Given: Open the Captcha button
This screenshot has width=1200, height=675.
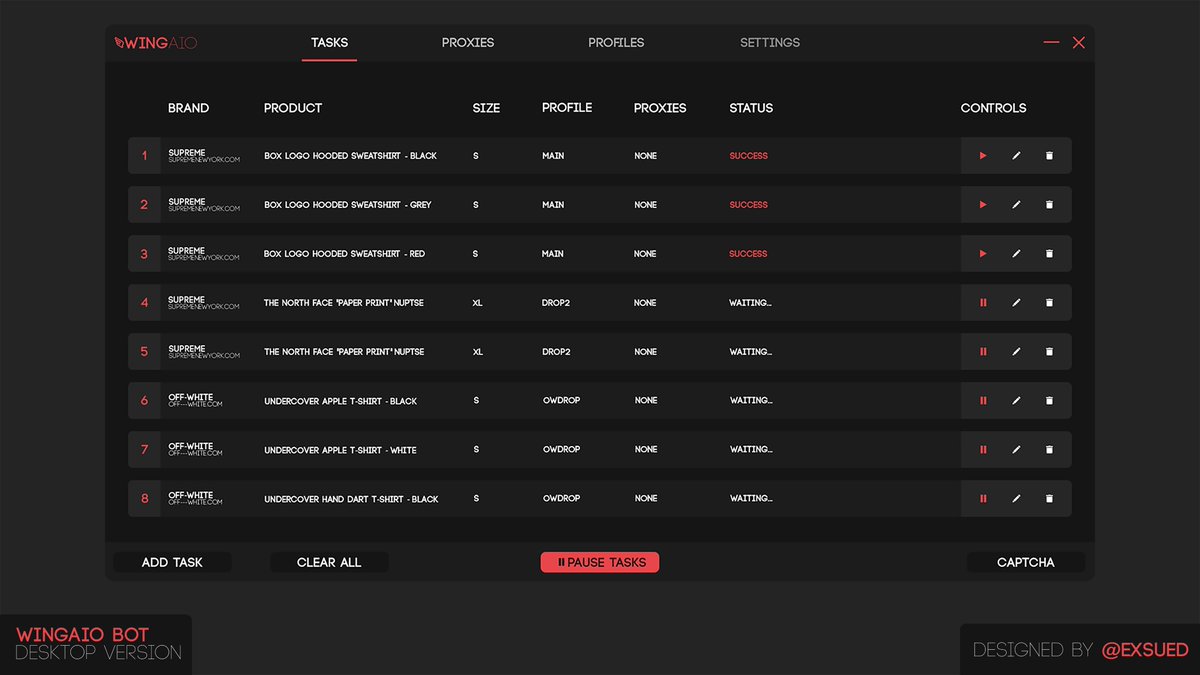Looking at the screenshot, I should (x=1026, y=562).
